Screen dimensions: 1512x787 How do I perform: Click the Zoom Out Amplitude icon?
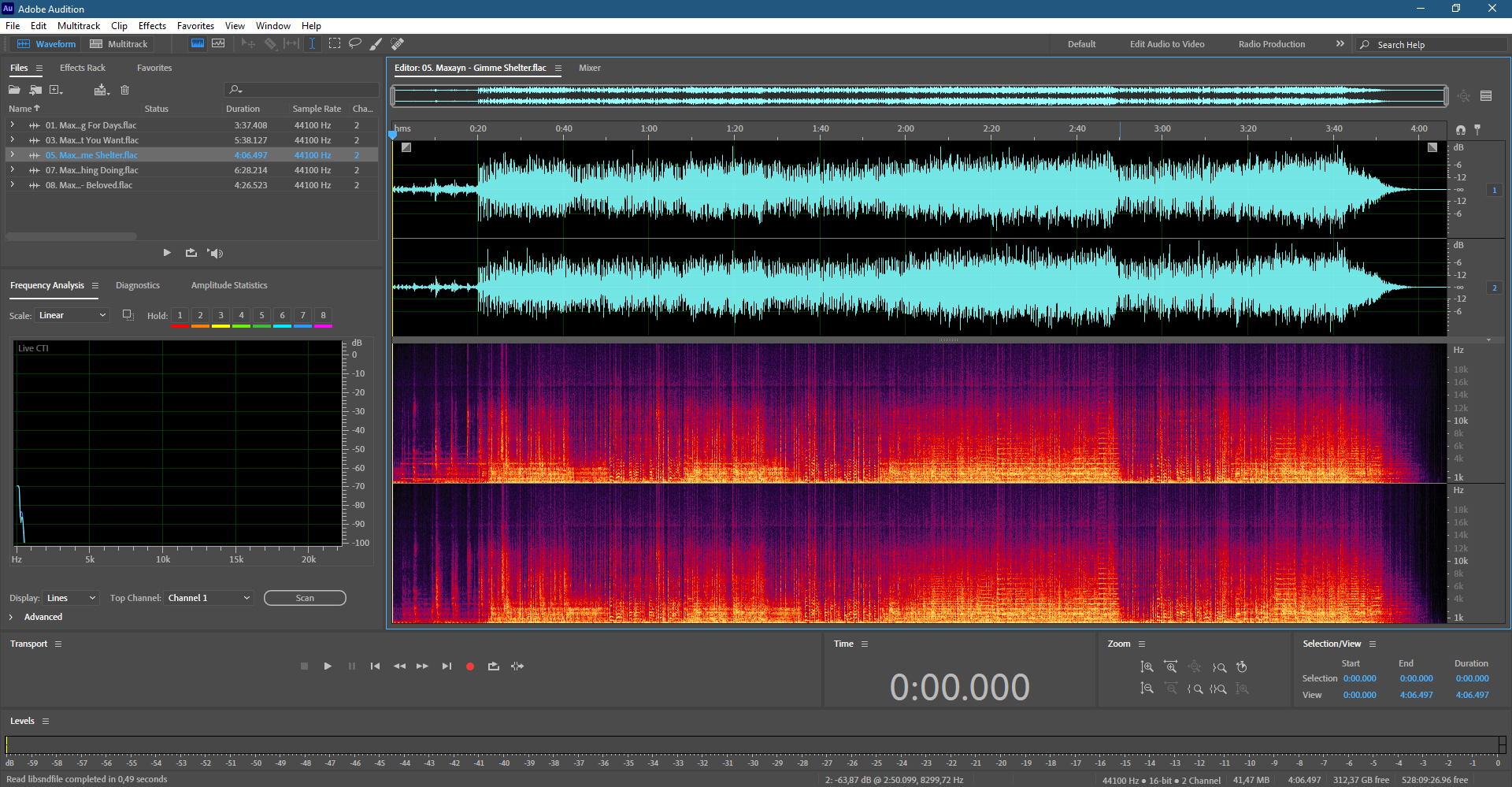point(1147,689)
